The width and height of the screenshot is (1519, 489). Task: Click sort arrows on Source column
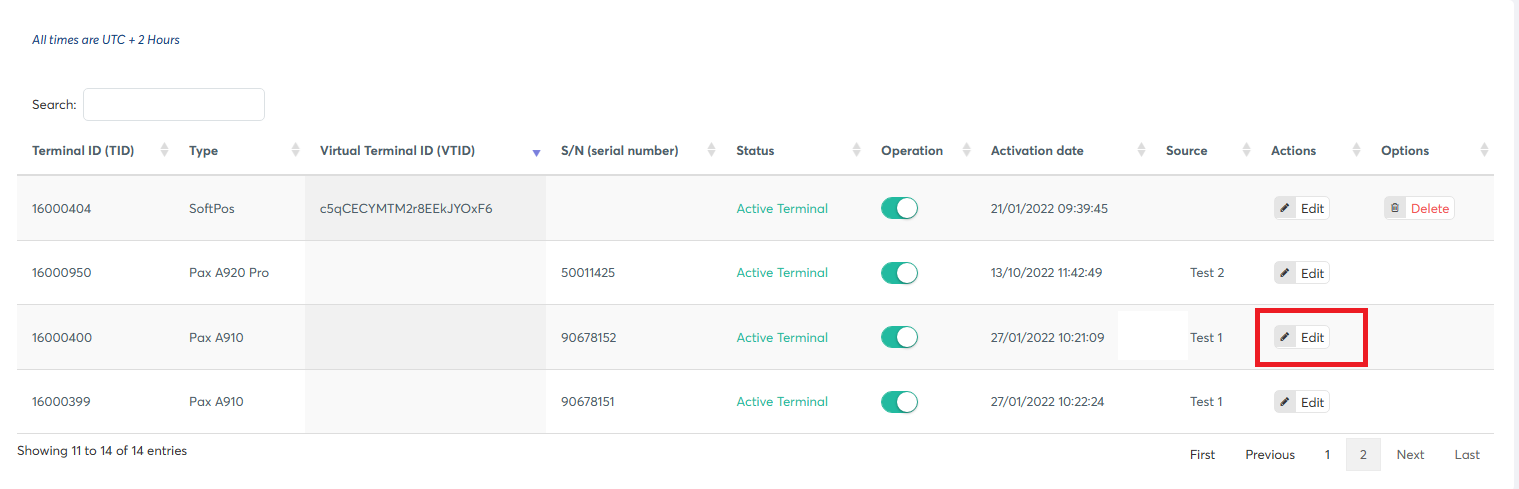coord(1246,151)
